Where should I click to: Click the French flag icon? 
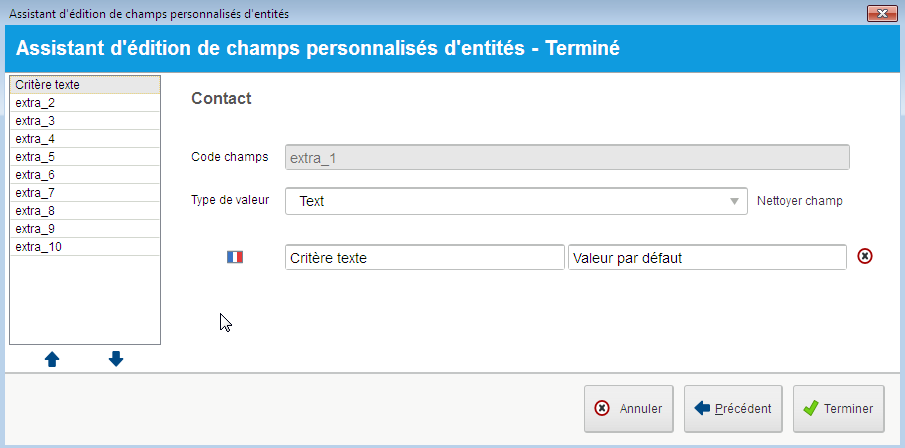235,257
